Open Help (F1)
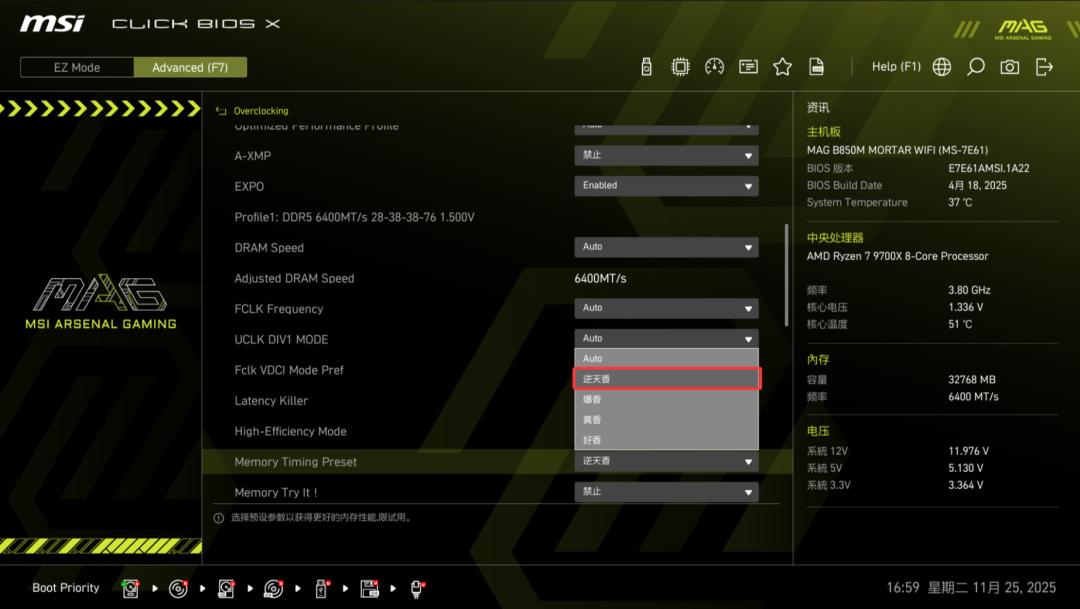 coord(896,67)
